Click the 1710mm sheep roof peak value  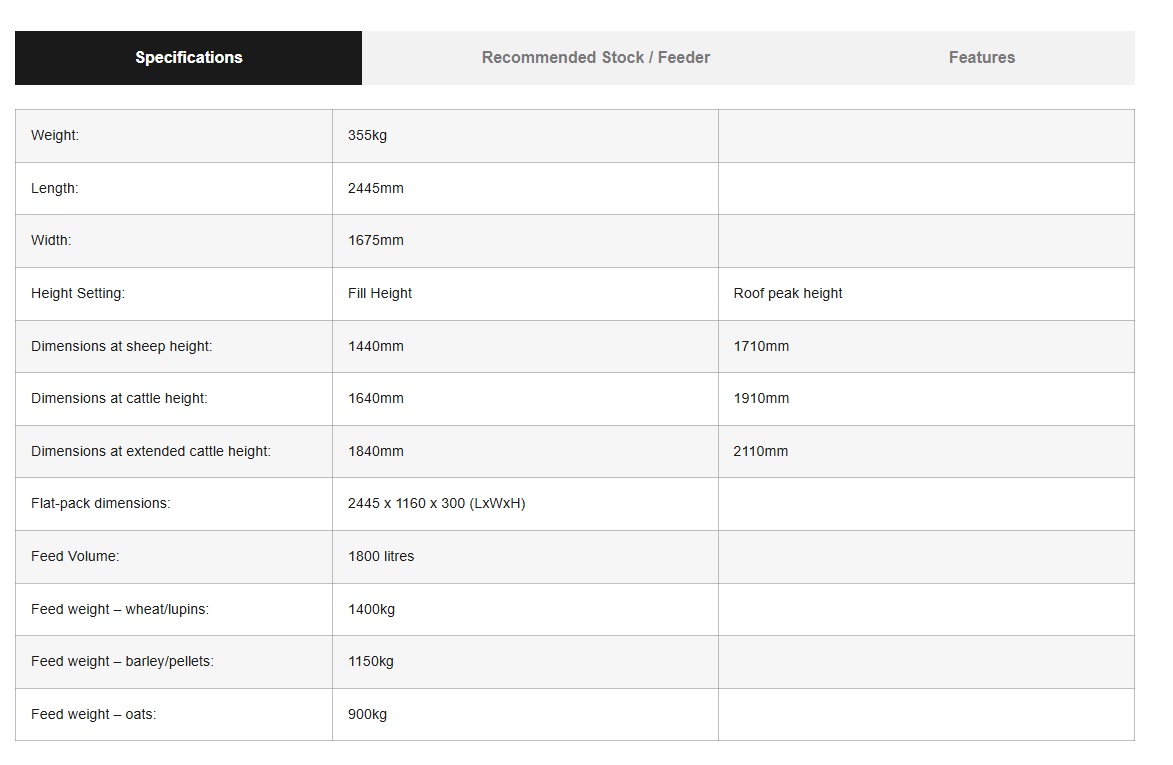click(761, 346)
